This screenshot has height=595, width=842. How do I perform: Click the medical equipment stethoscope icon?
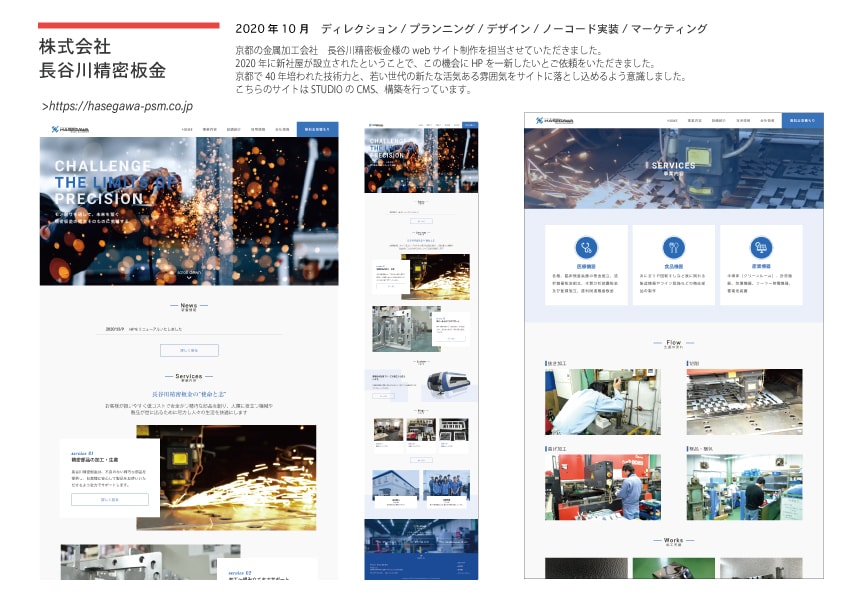(x=587, y=246)
